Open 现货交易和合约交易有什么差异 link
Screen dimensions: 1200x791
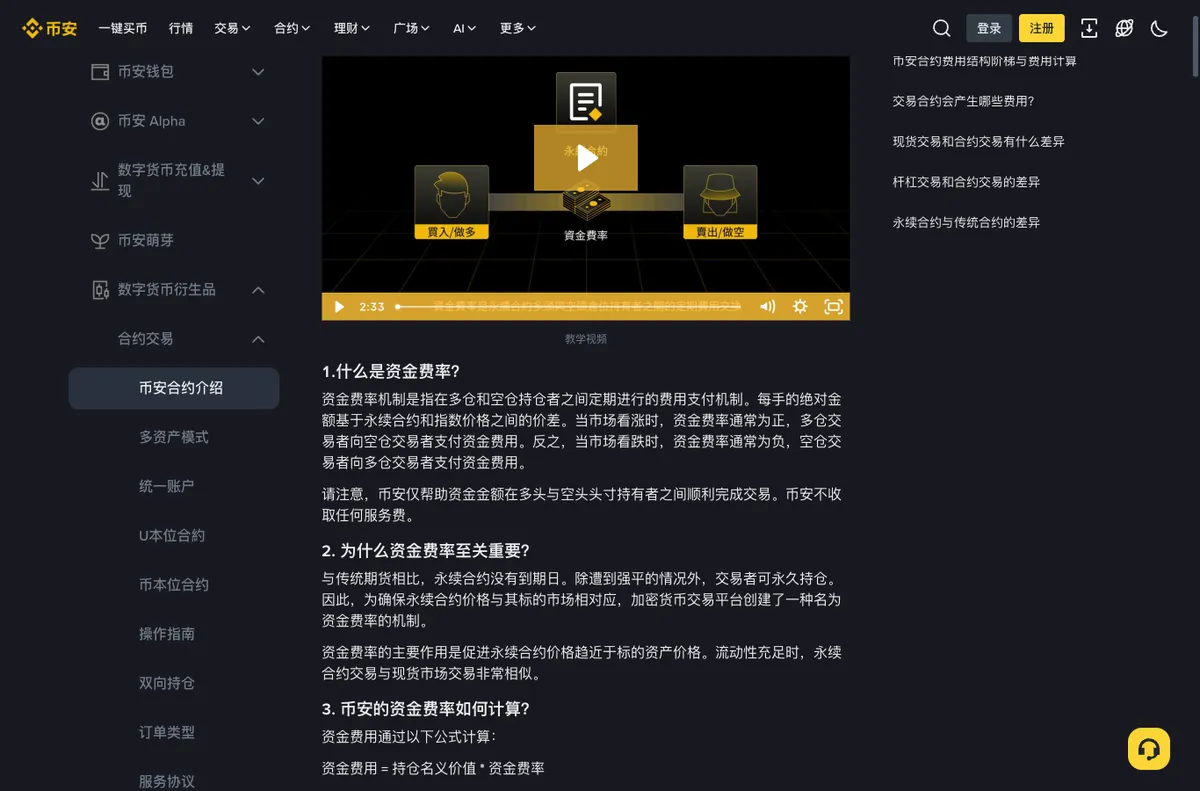point(979,142)
